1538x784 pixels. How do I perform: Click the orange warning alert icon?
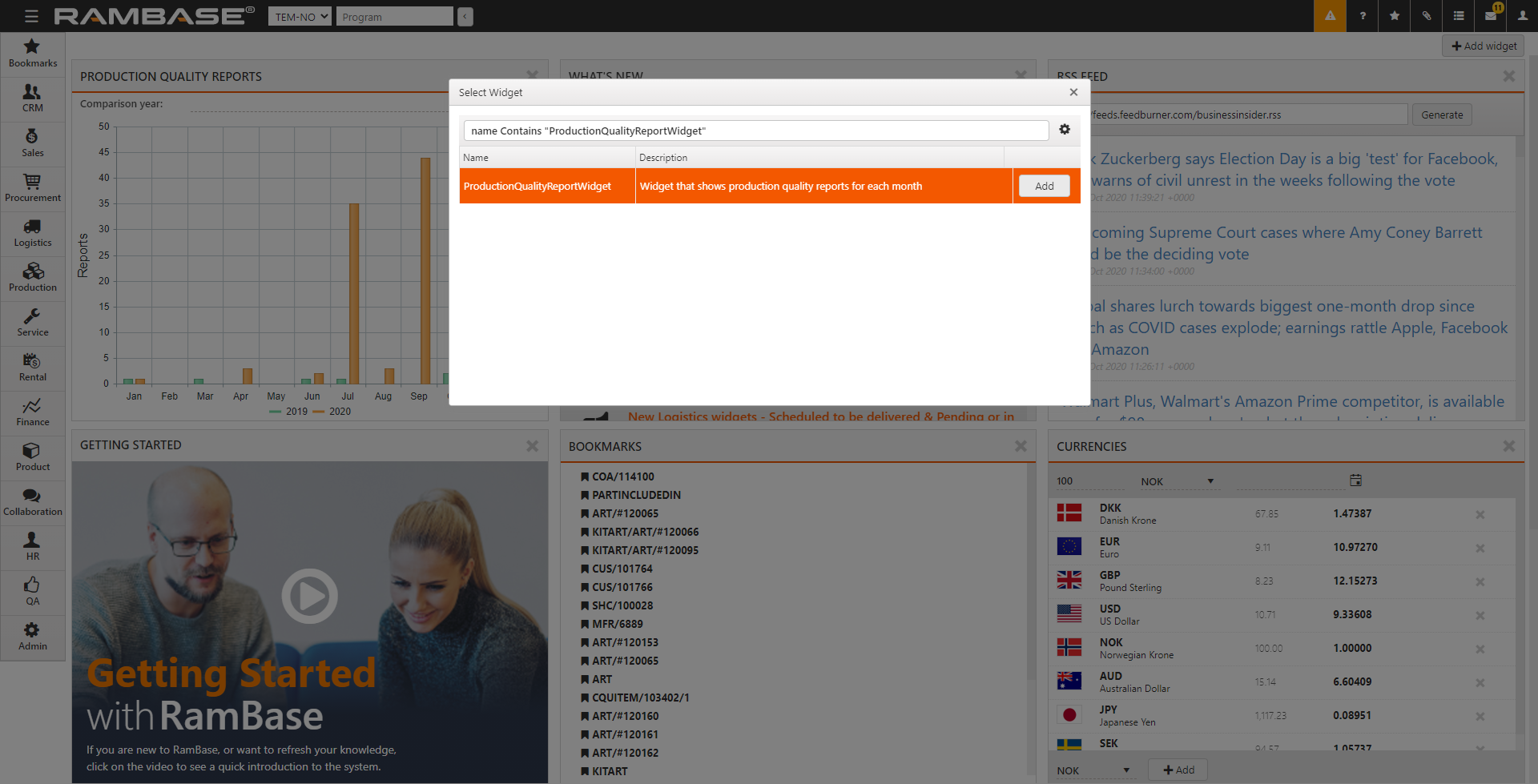pos(1330,16)
